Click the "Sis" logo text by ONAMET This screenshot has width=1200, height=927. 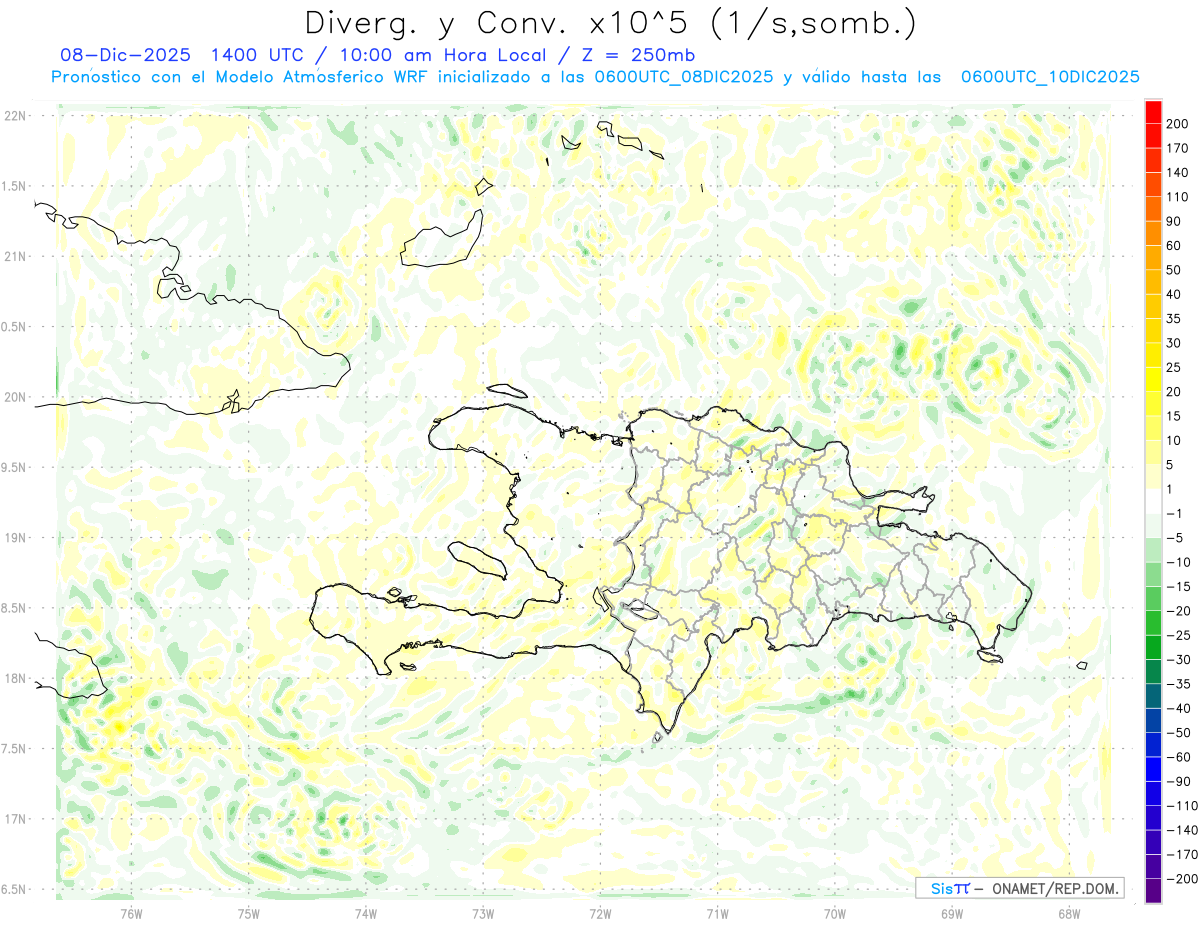[x=943, y=888]
